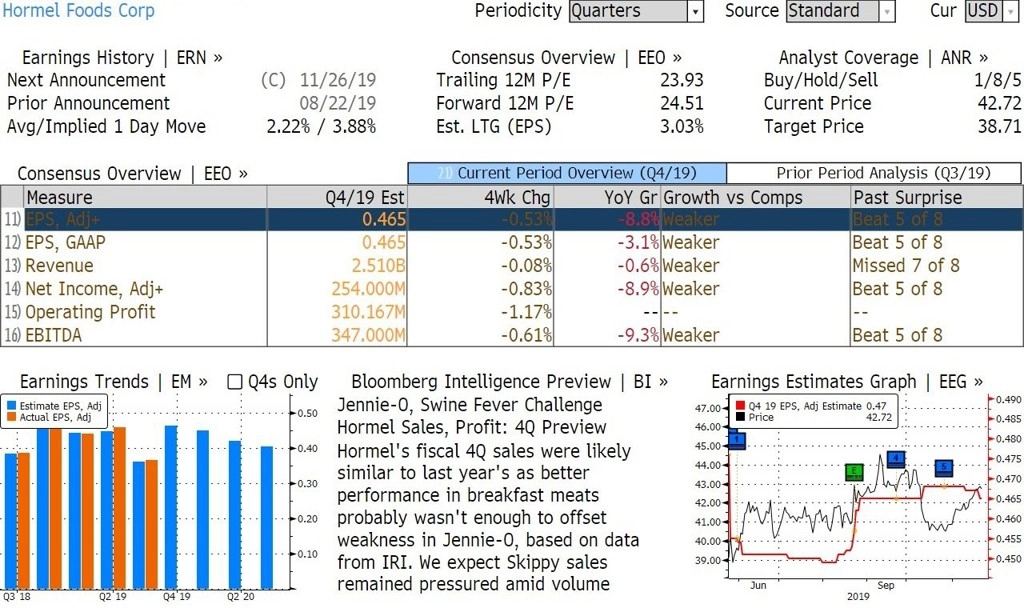Open the Periodicity dropdown arrow
Image resolution: width=1024 pixels, height=608 pixels.
696,11
